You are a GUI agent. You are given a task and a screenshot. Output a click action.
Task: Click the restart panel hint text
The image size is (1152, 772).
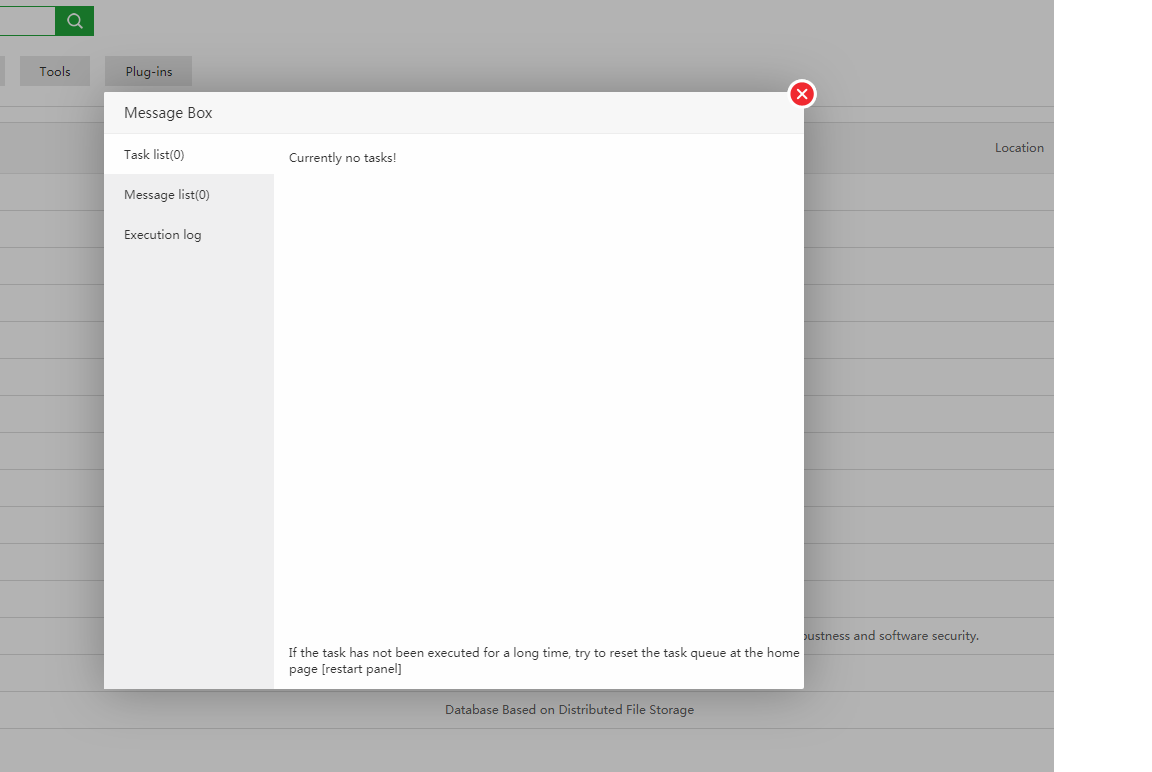[544, 660]
